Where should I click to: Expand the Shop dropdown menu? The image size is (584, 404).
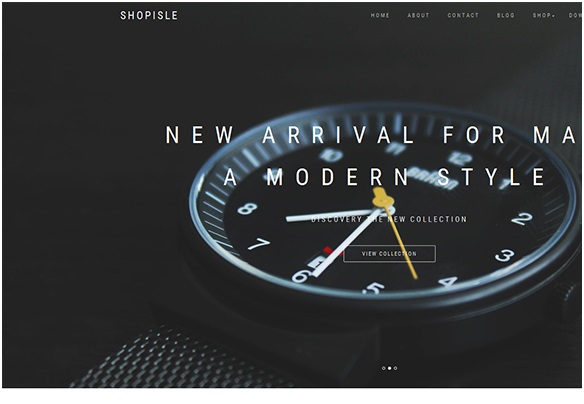(543, 15)
